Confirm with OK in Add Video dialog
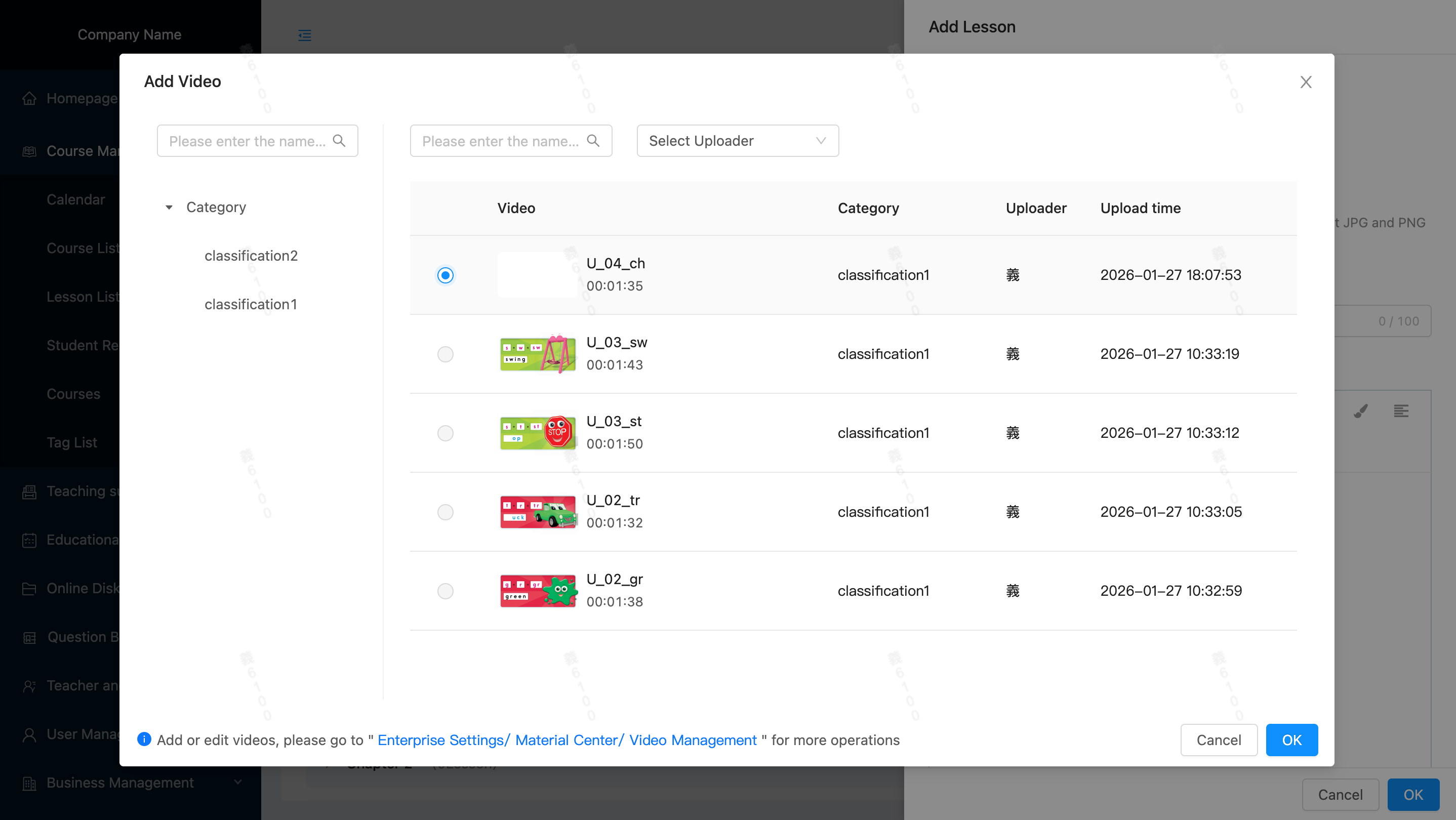The height and width of the screenshot is (820, 1456). pyautogui.click(x=1291, y=740)
